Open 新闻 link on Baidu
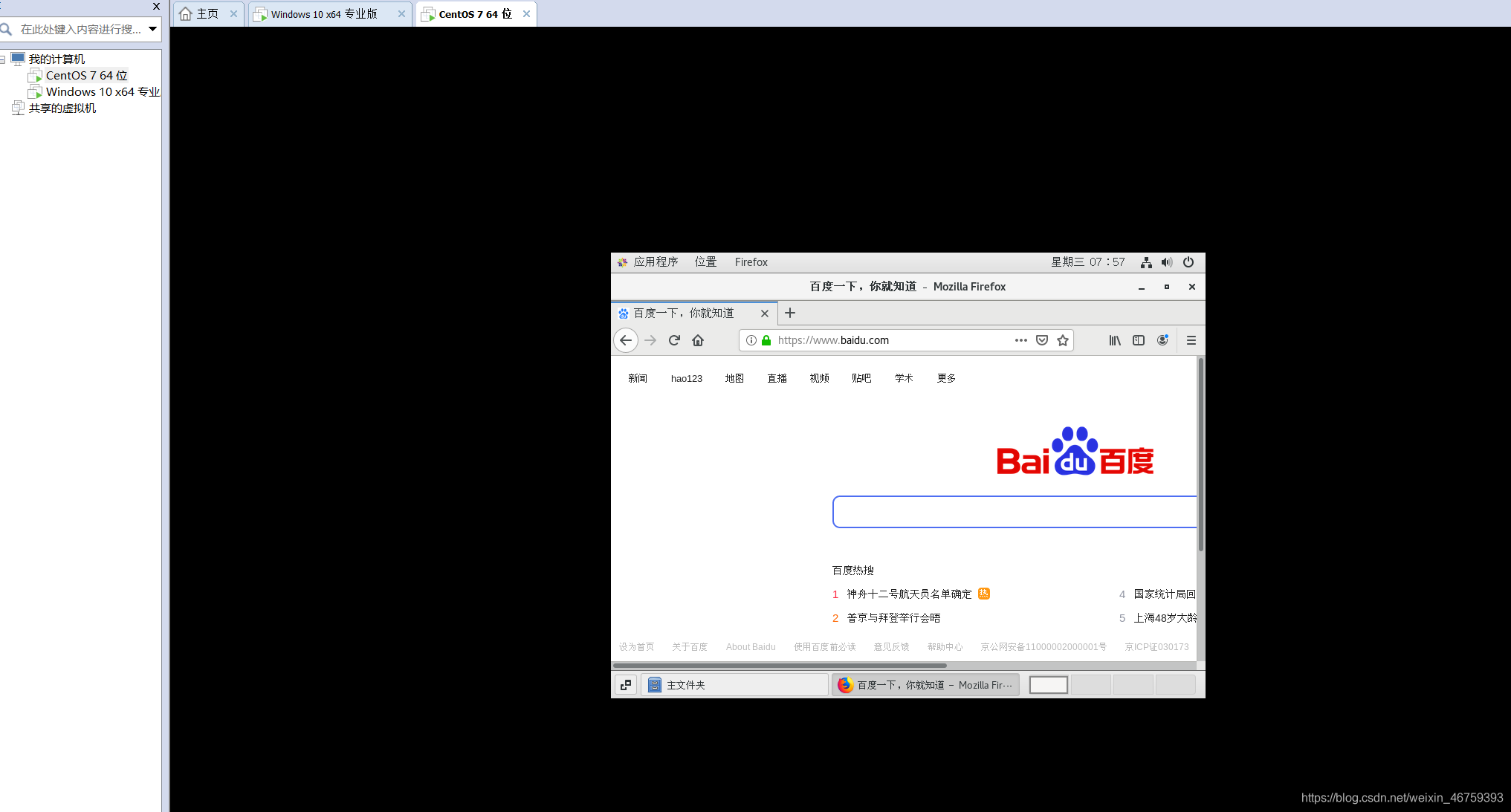Screen dimensions: 1511x812 [638, 378]
